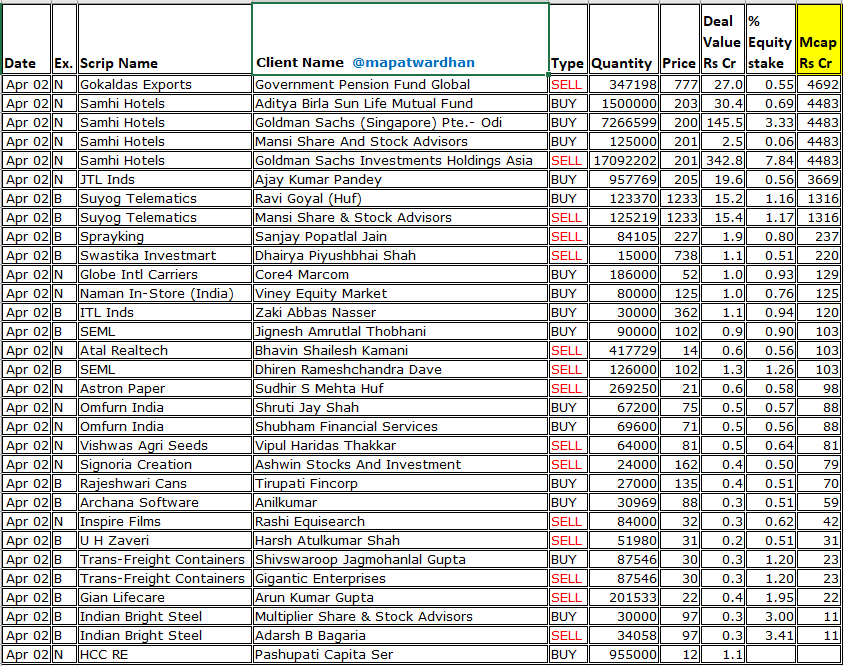Click Vishwas Agri Seeds cell
The height and width of the screenshot is (666, 843).
(165, 445)
